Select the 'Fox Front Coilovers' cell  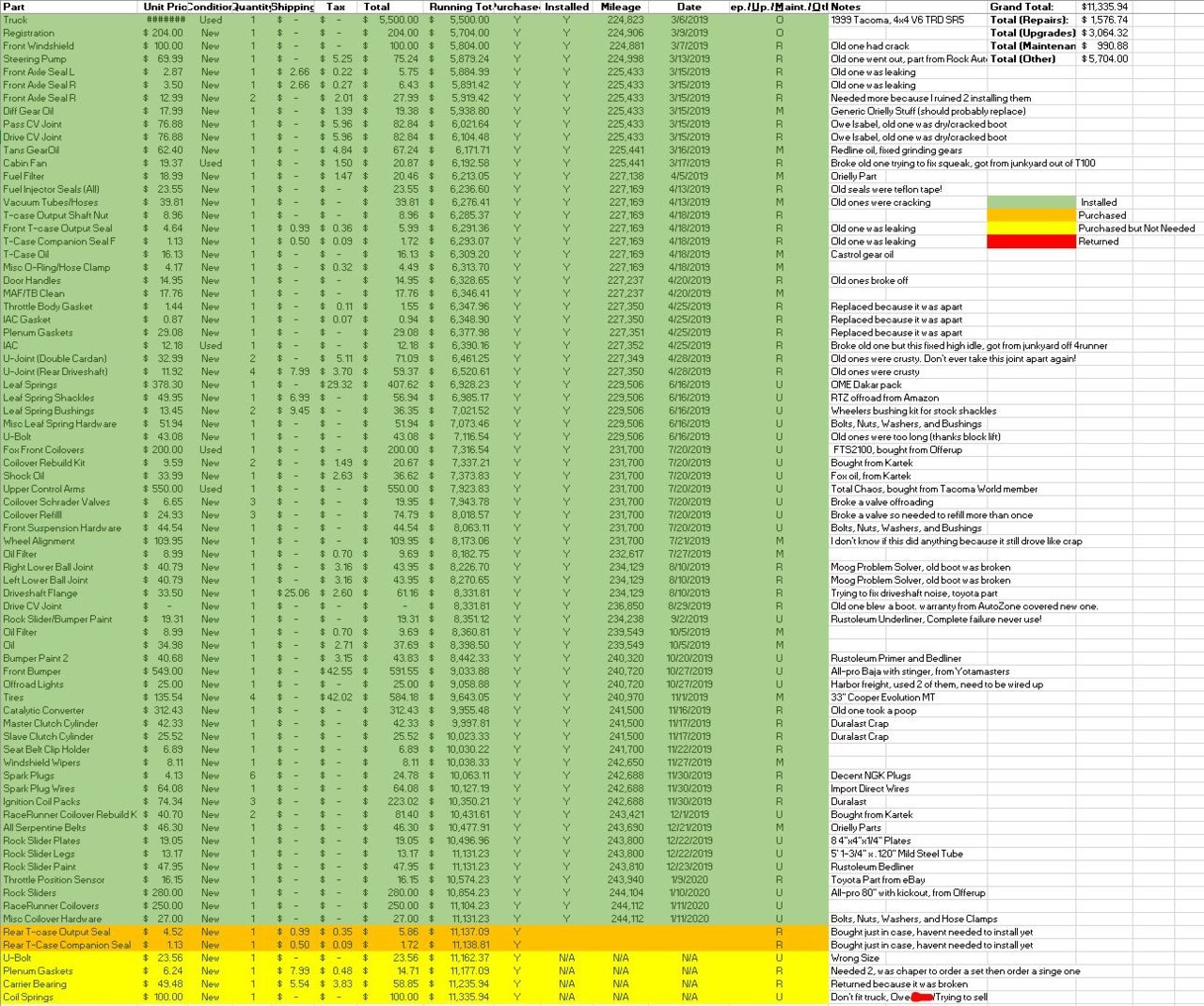(71, 449)
